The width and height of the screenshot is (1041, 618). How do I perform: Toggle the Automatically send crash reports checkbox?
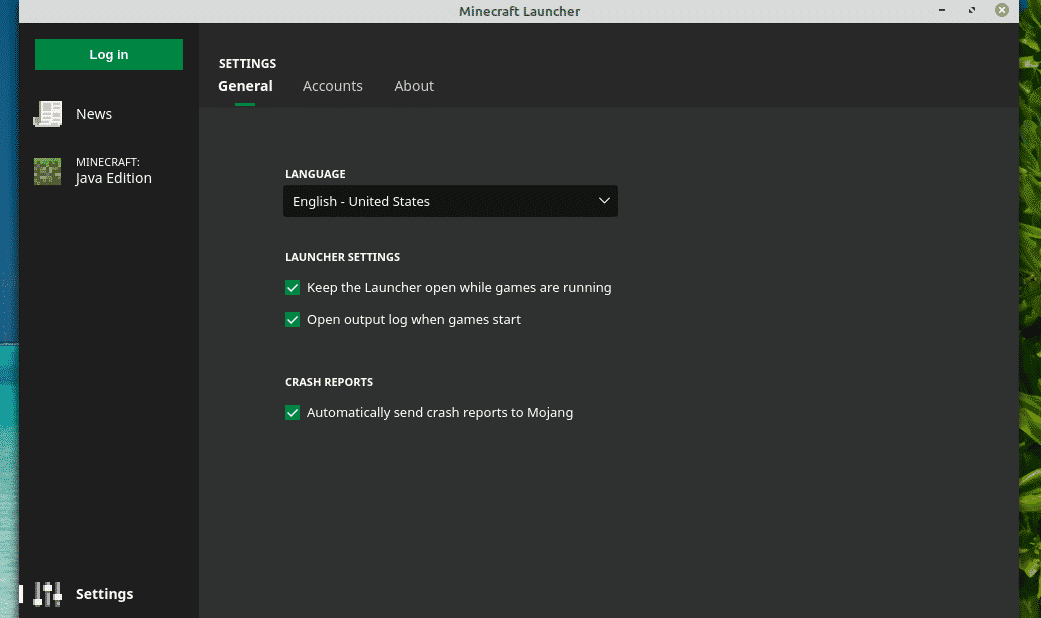point(293,412)
